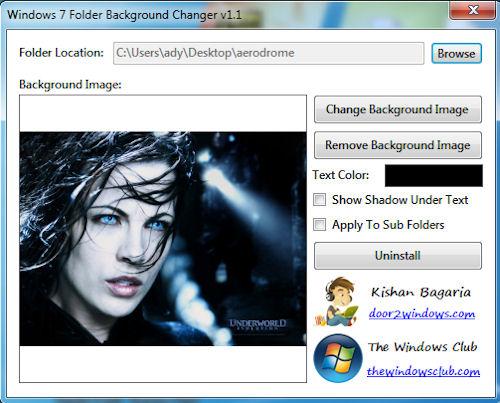500x403 pixels.
Task: Enable Show Shadow Under Text checkbox
Action: tap(319, 200)
